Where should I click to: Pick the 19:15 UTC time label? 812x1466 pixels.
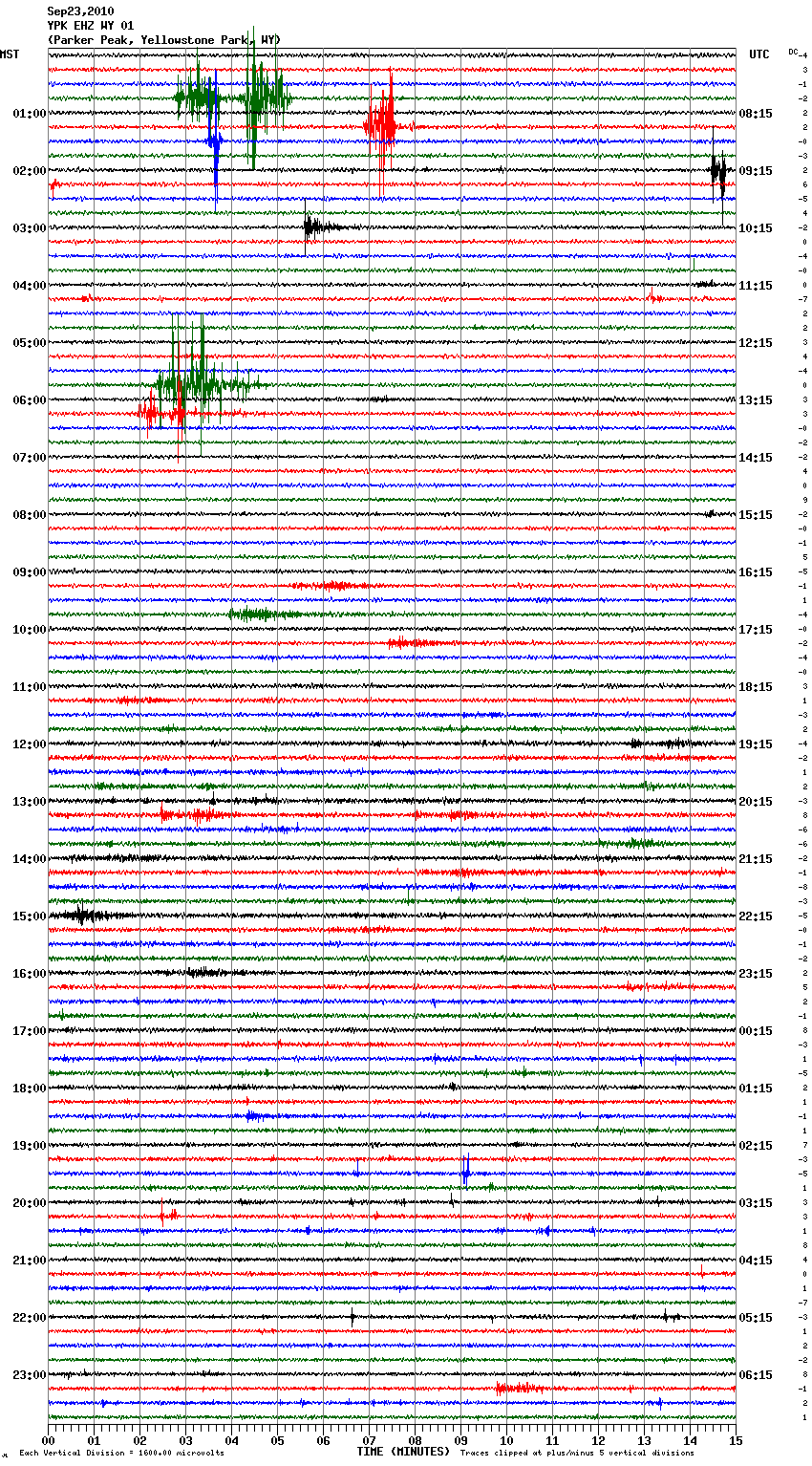756,744
